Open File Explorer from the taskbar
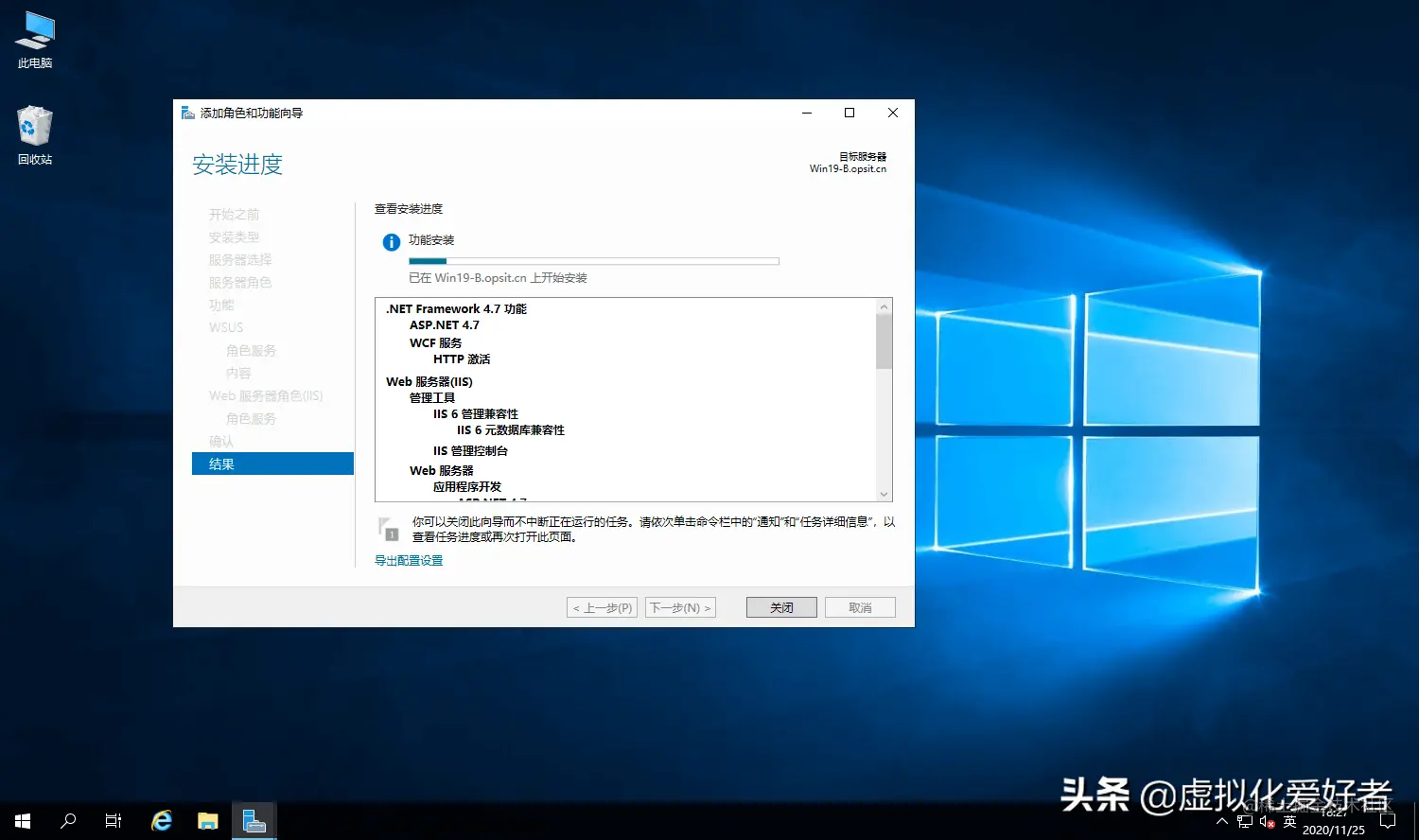 [x=207, y=821]
